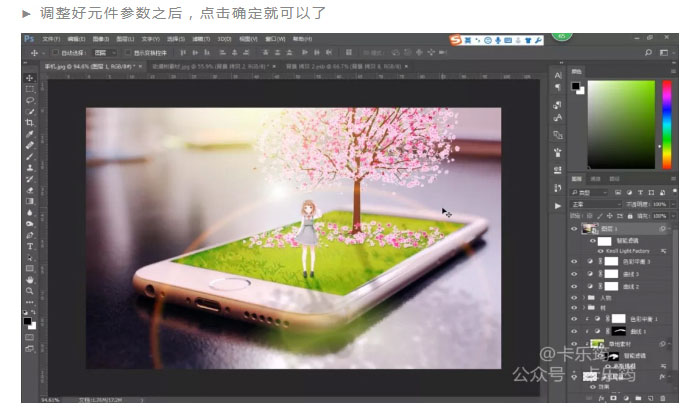The width and height of the screenshot is (700, 409).
Task: Select the Move tool in toolbox
Action: pyautogui.click(x=29, y=77)
